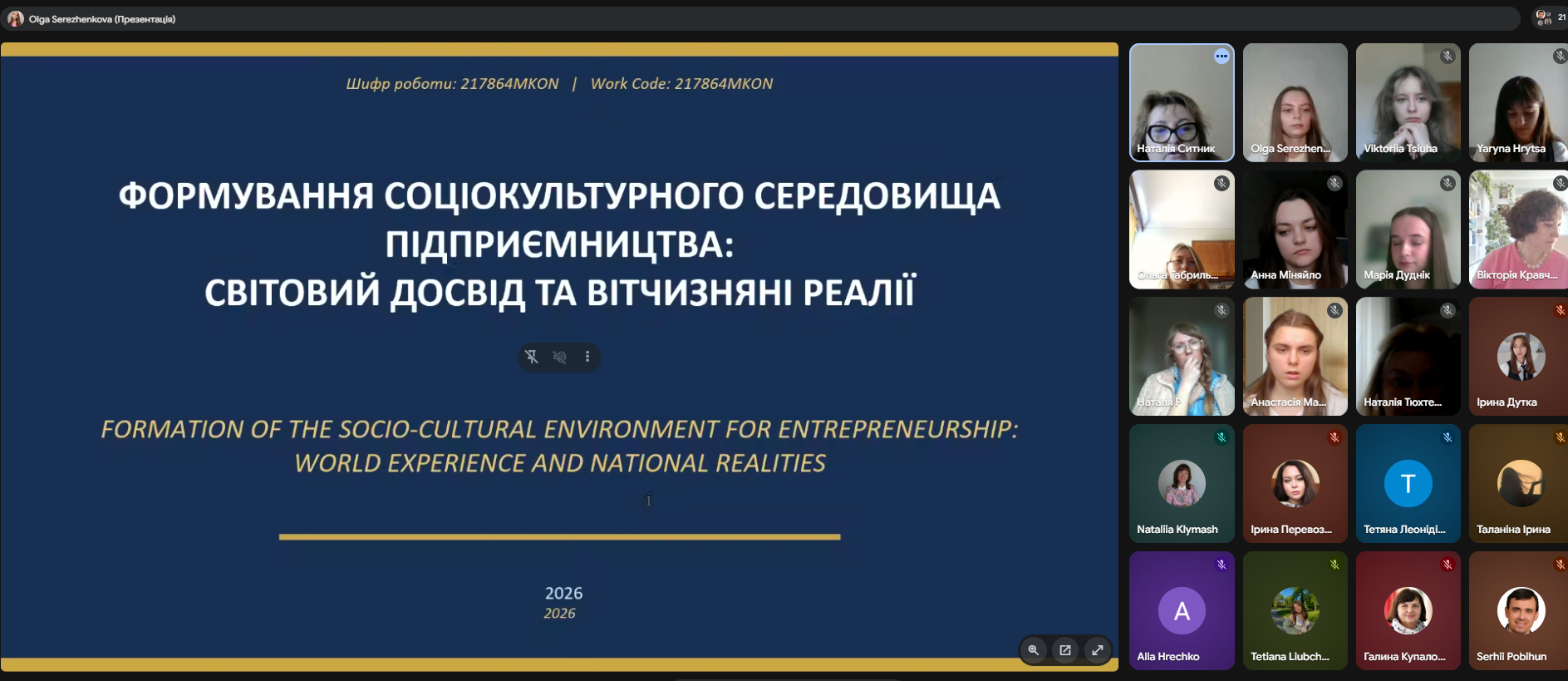Open presentation in new window icon
This screenshot has width=1568, height=681.
click(x=1065, y=650)
